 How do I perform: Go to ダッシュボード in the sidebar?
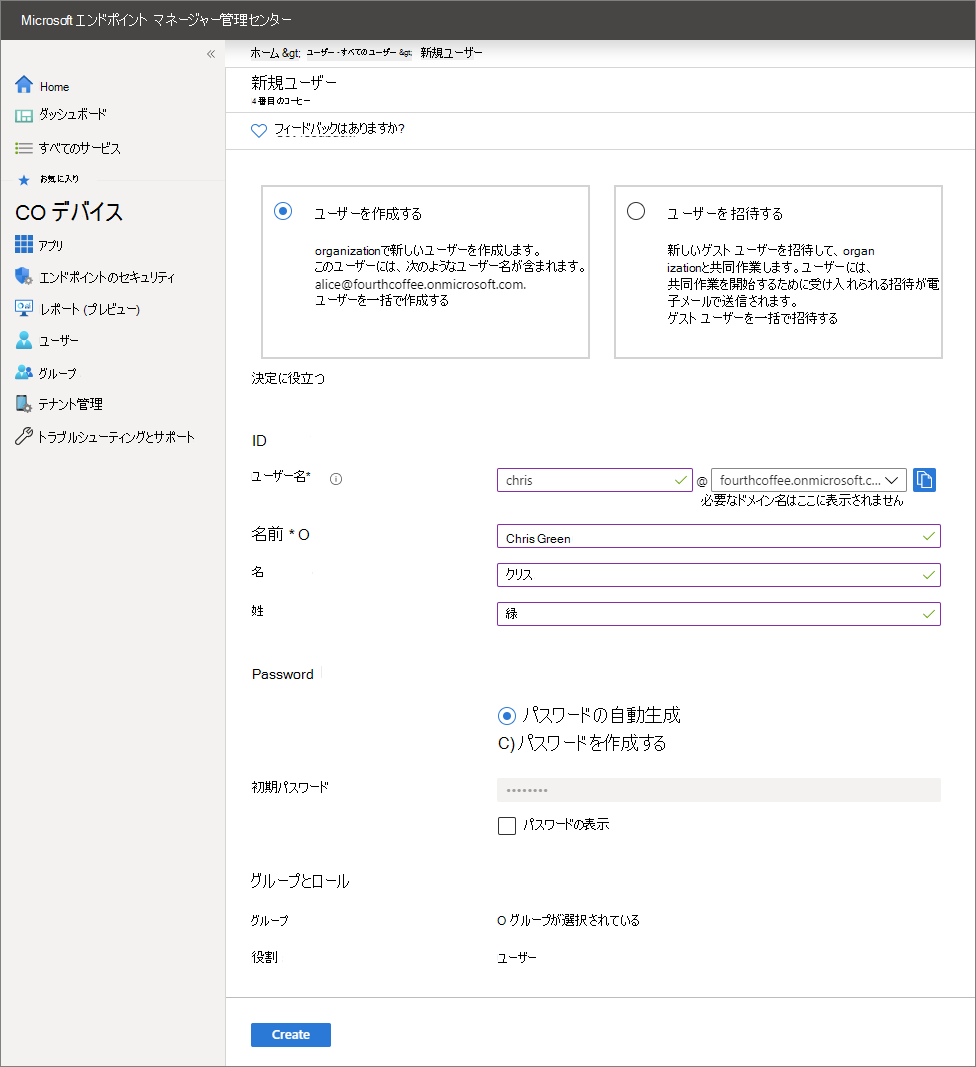(73, 114)
